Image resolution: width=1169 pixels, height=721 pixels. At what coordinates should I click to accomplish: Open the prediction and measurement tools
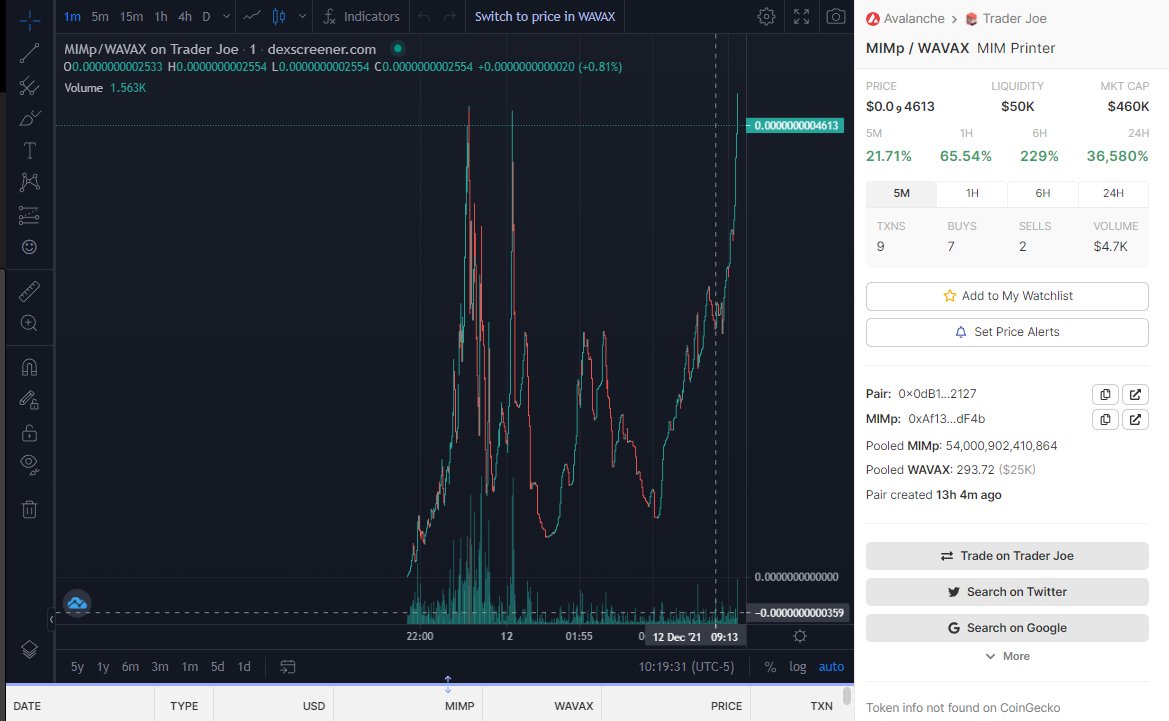(29, 215)
